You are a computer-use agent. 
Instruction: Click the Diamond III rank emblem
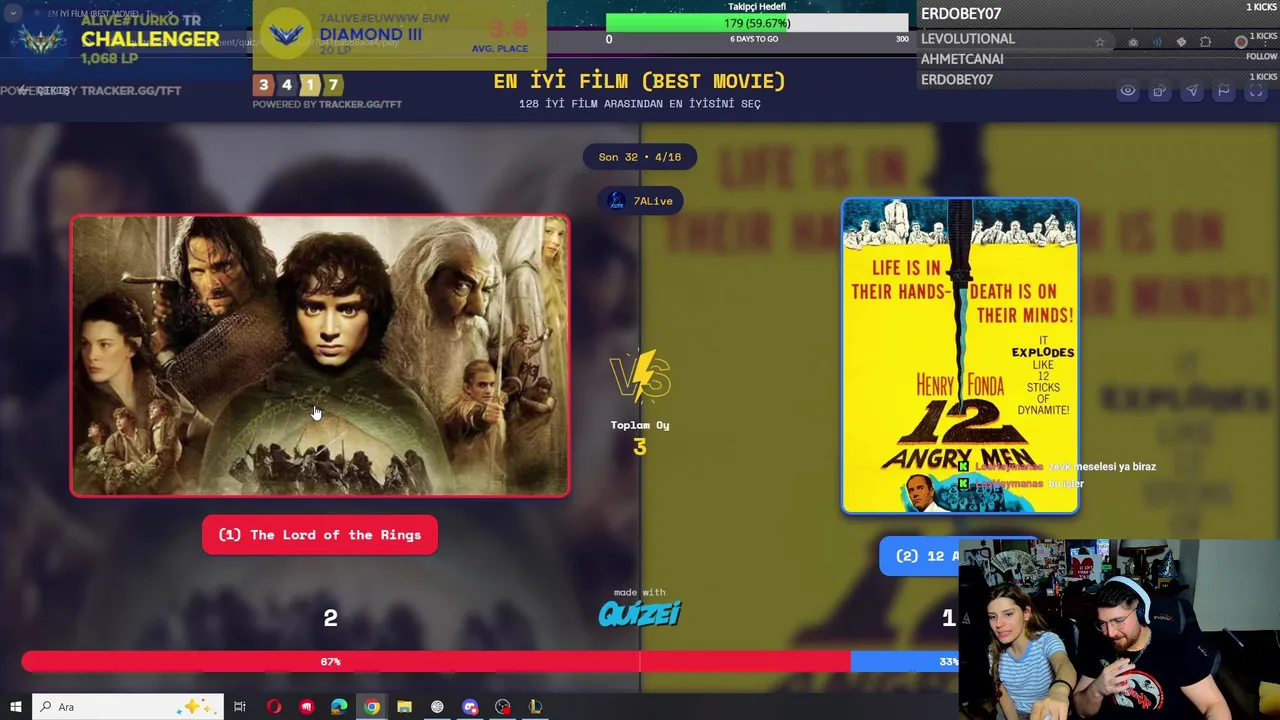[x=286, y=35]
